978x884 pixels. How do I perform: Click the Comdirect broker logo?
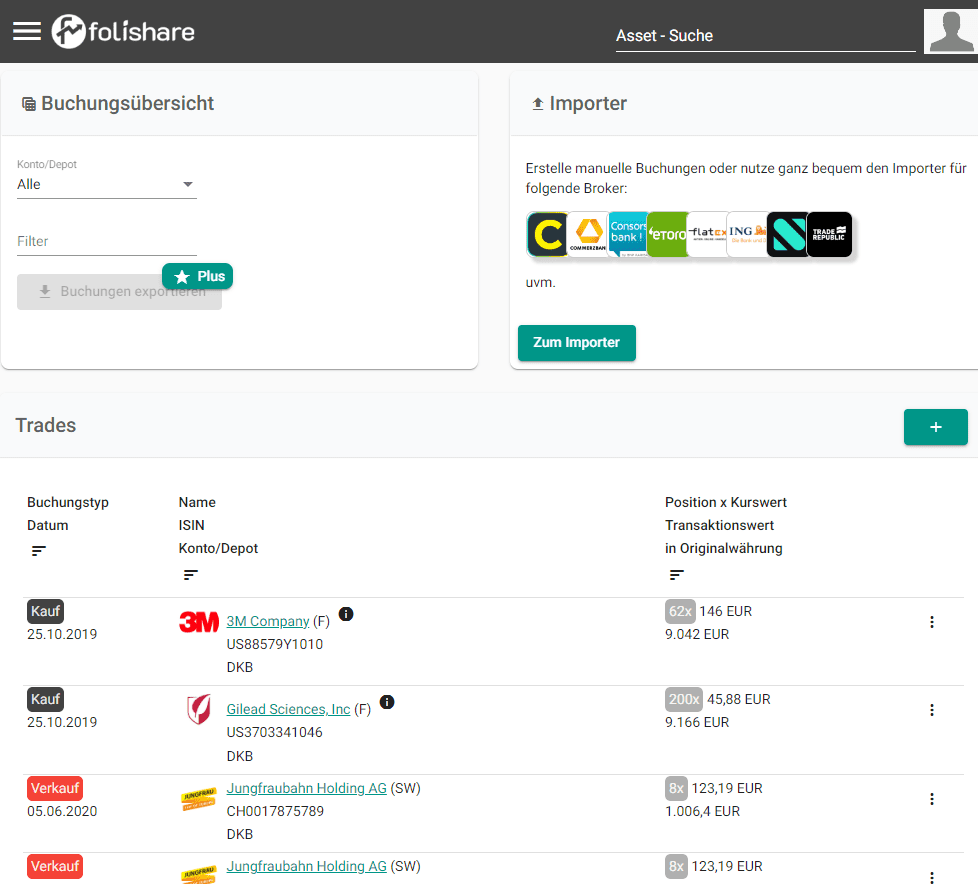[547, 235]
